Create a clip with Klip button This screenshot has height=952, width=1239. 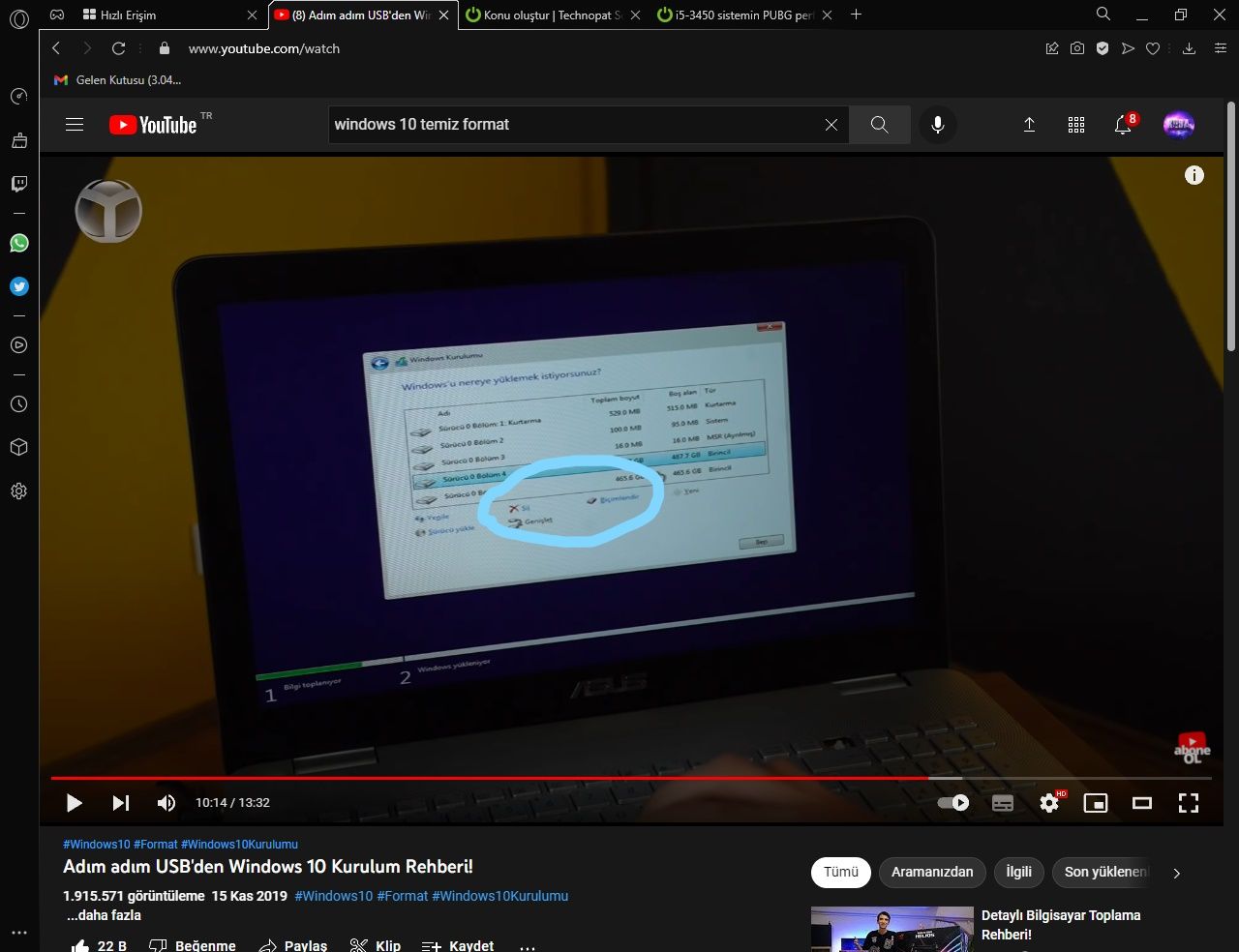[x=376, y=946]
